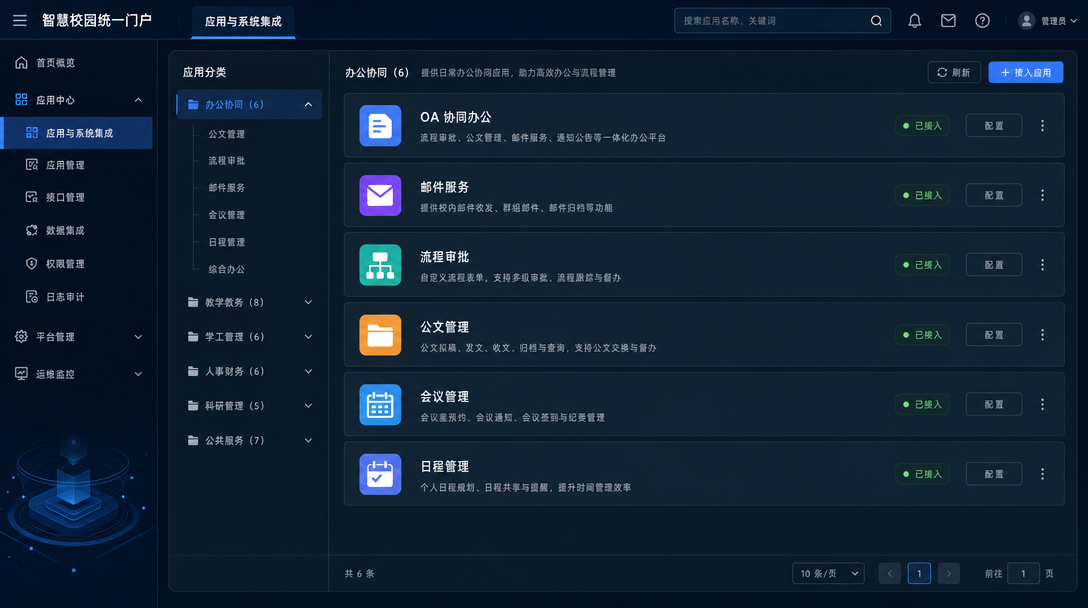The image size is (1088, 608).
Task: Open 数据集成 in the sidebar
Action: 65,230
